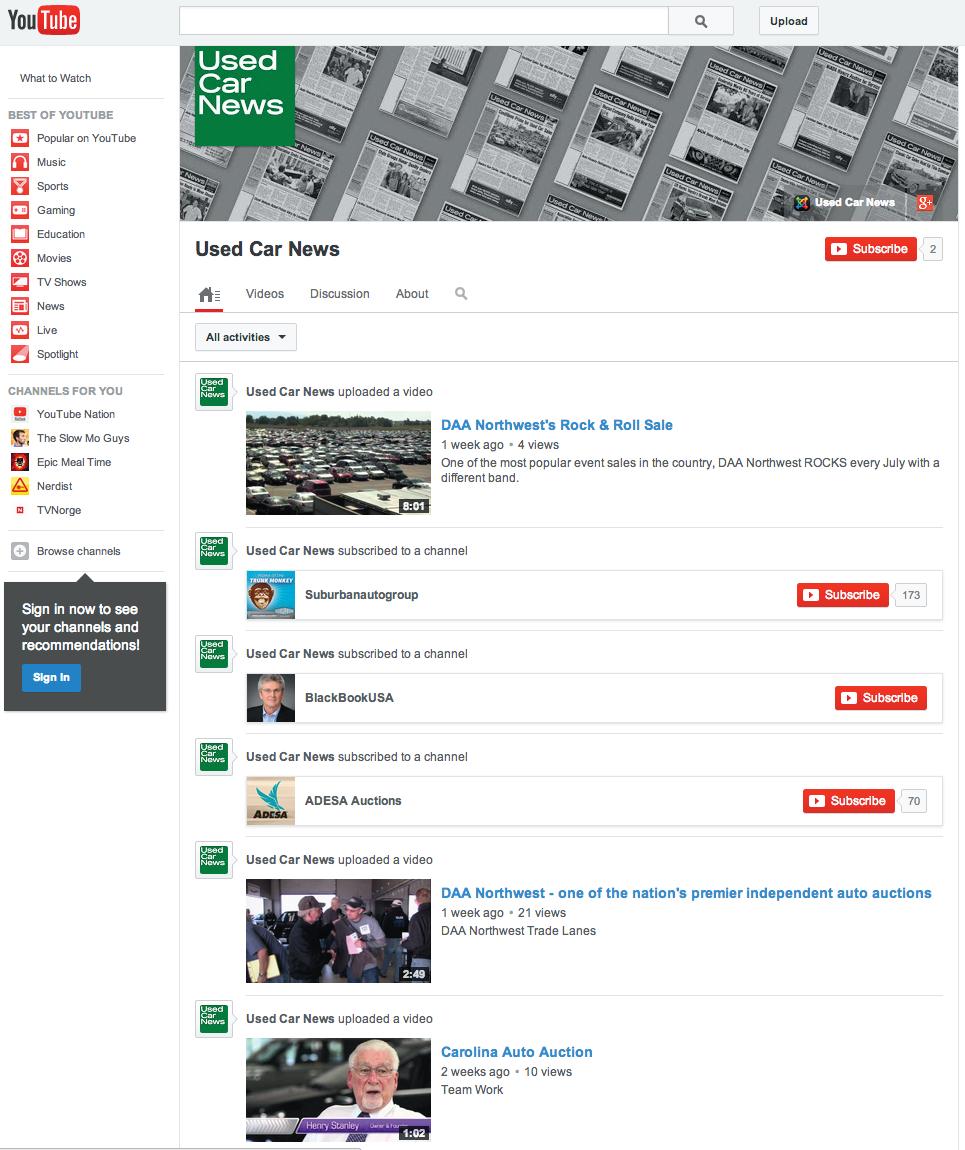Select the Spotlight icon
The image size is (965, 1150).
pos(20,354)
